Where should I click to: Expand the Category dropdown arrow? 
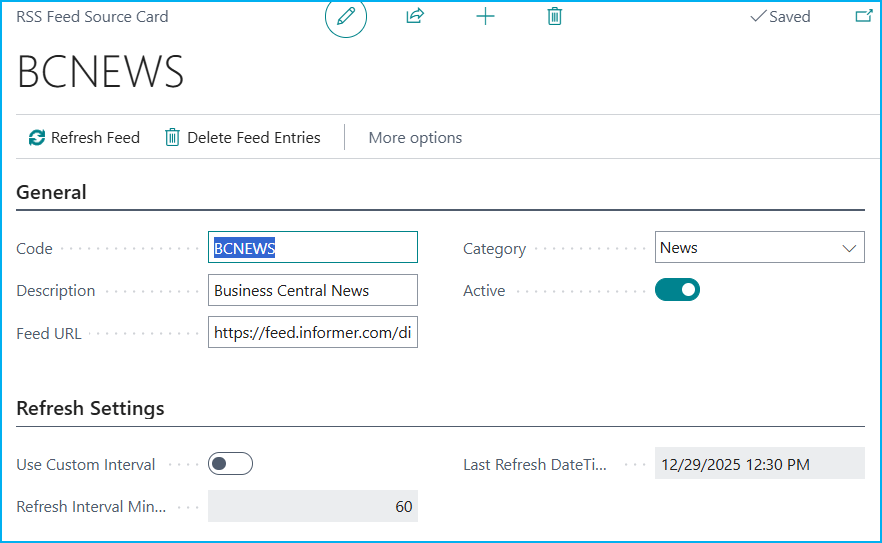849,248
